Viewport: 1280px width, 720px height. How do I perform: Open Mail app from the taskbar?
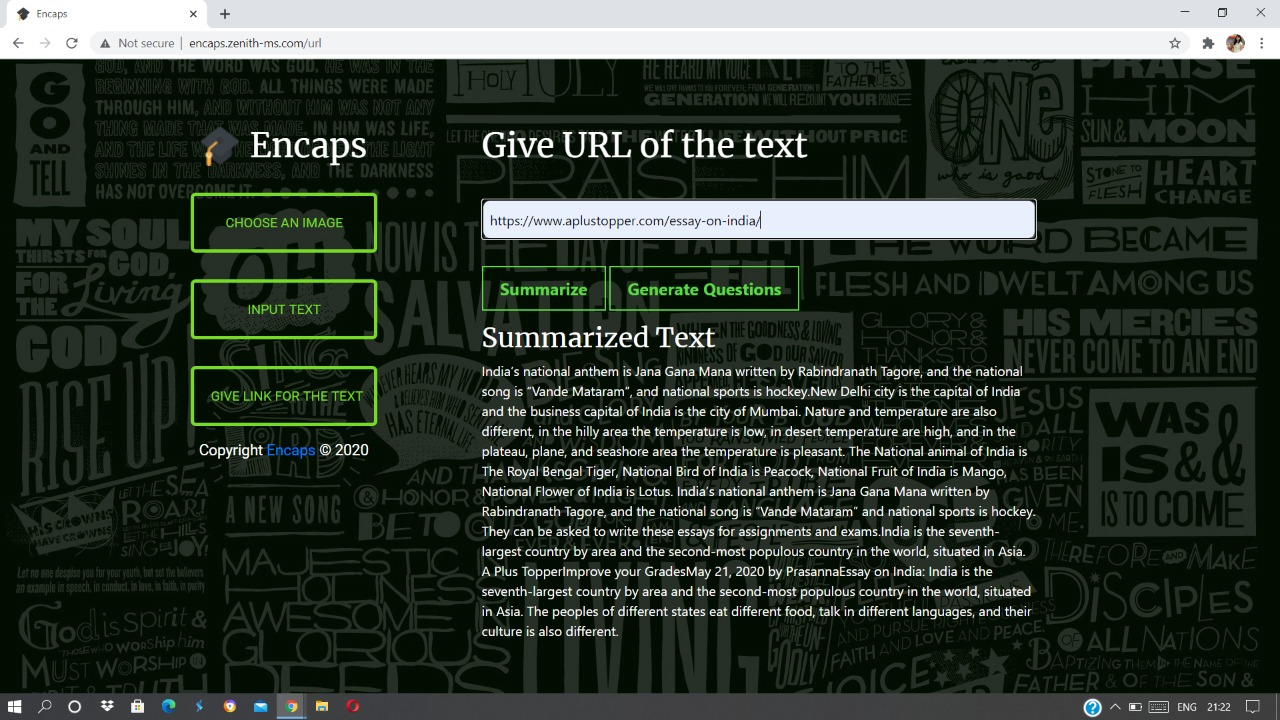pos(260,706)
